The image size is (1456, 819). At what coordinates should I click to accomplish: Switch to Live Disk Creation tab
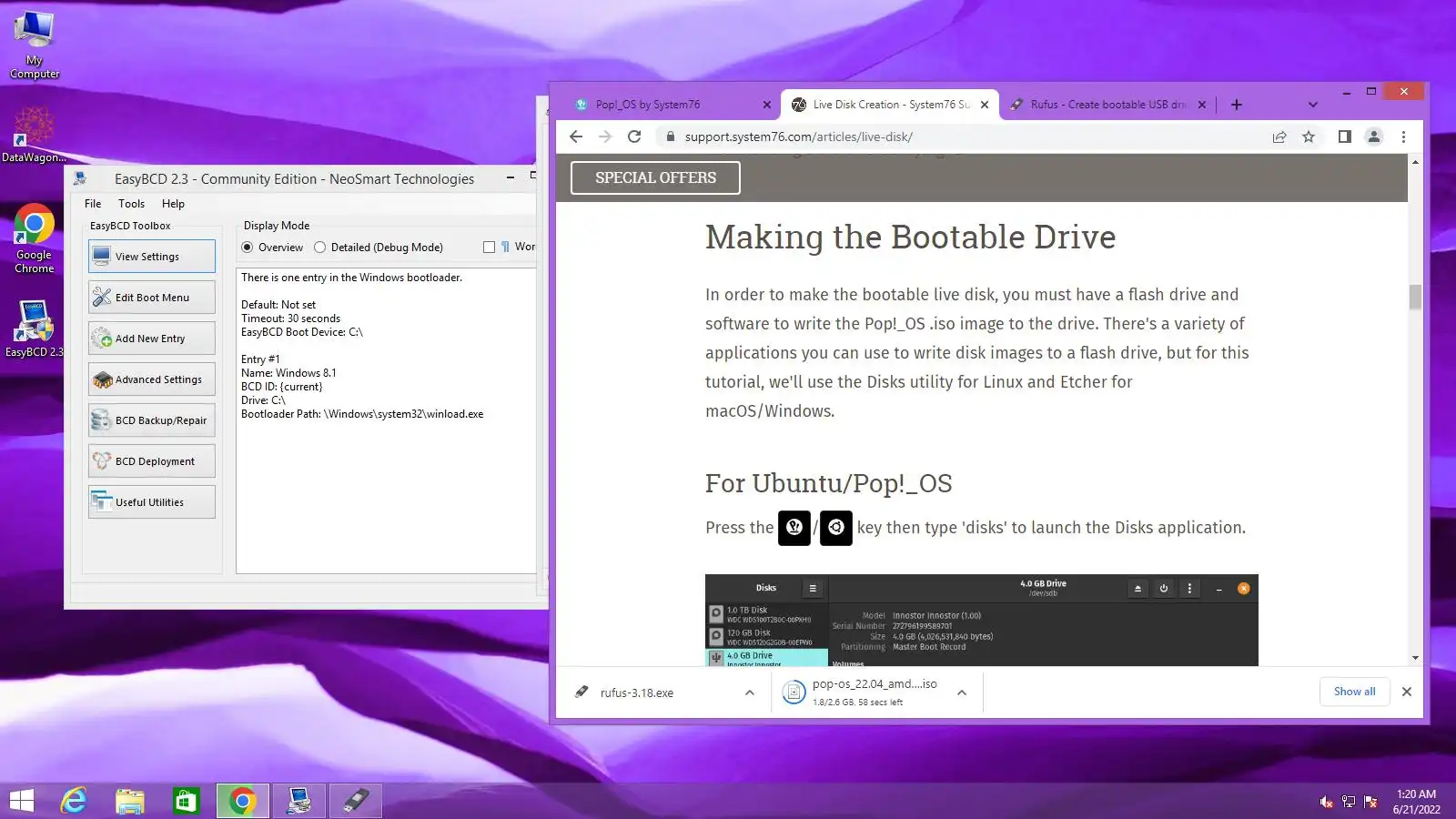point(890,105)
